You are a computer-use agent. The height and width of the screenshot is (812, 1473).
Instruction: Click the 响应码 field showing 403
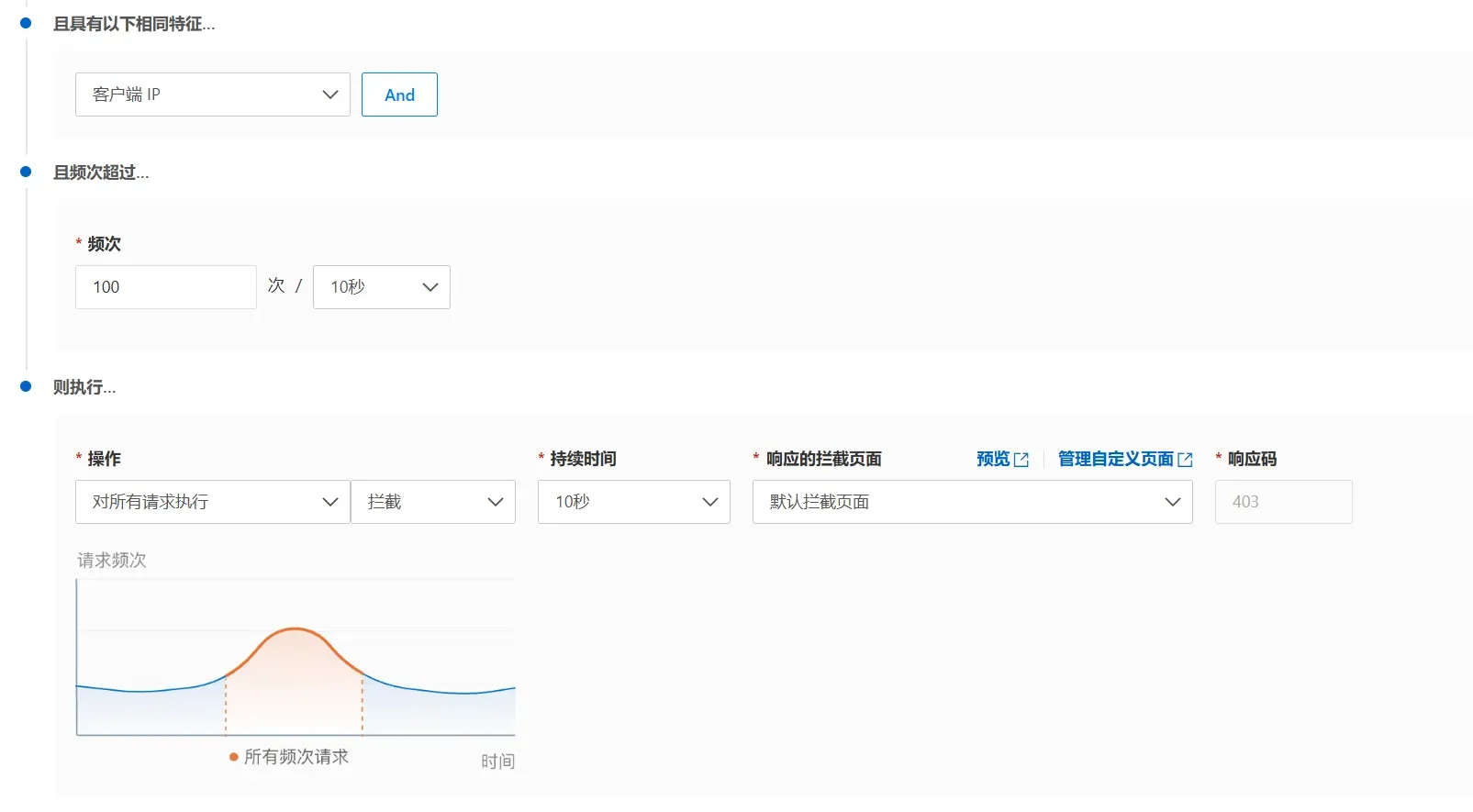pos(1284,502)
